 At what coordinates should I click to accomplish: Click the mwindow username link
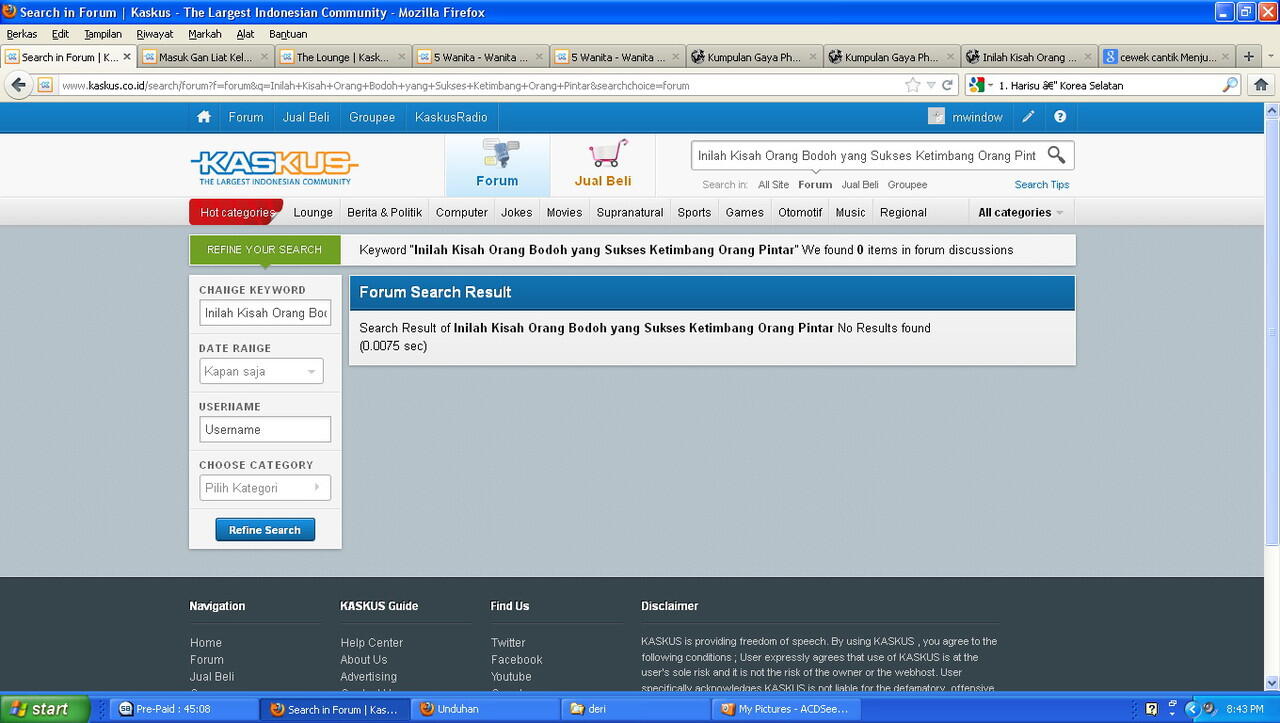click(977, 117)
